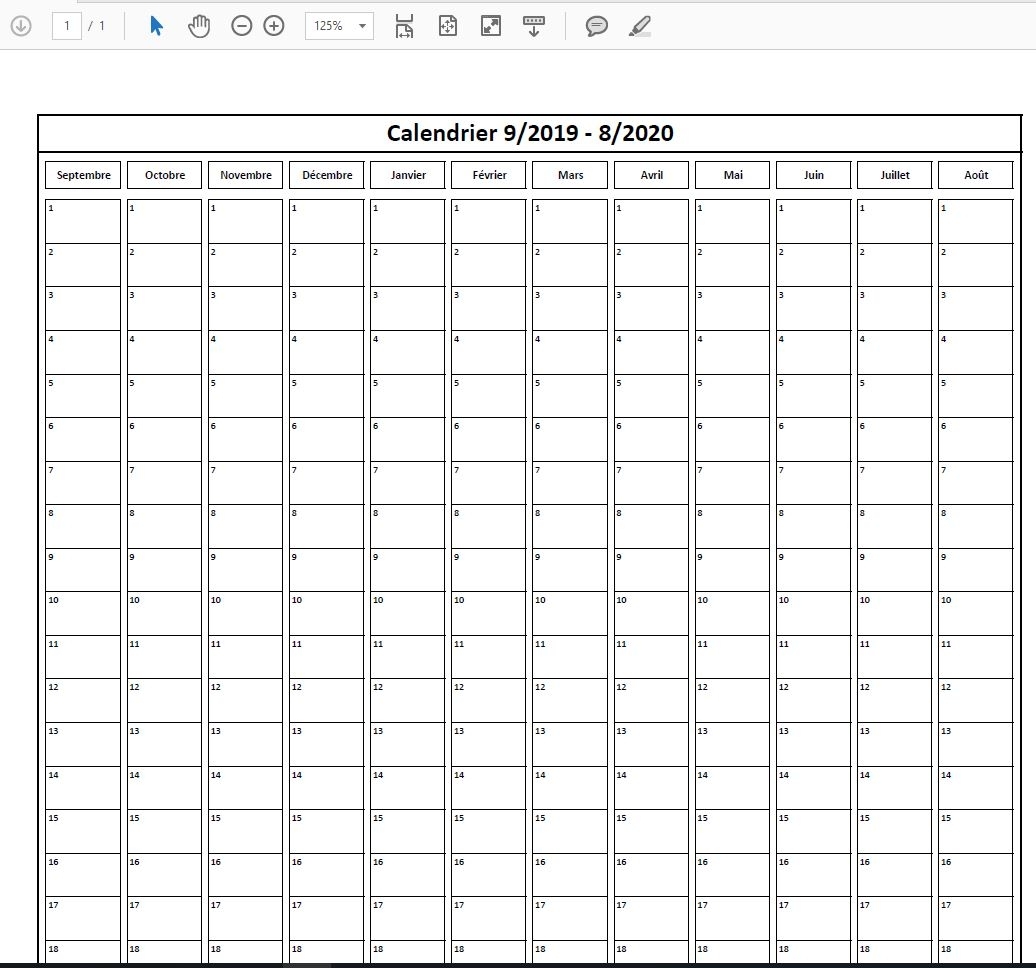1036x968 pixels.
Task: Select the arrow Selection tool
Action: (156, 26)
